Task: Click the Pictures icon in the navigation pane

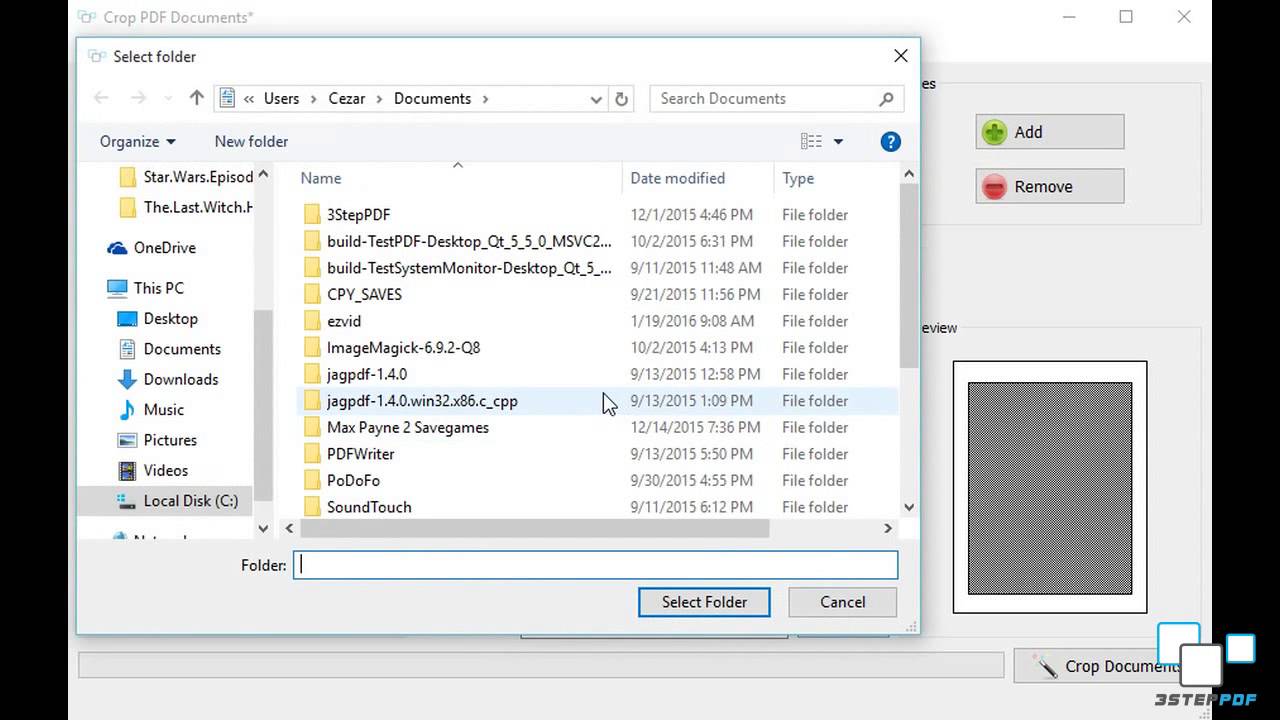Action: point(127,440)
